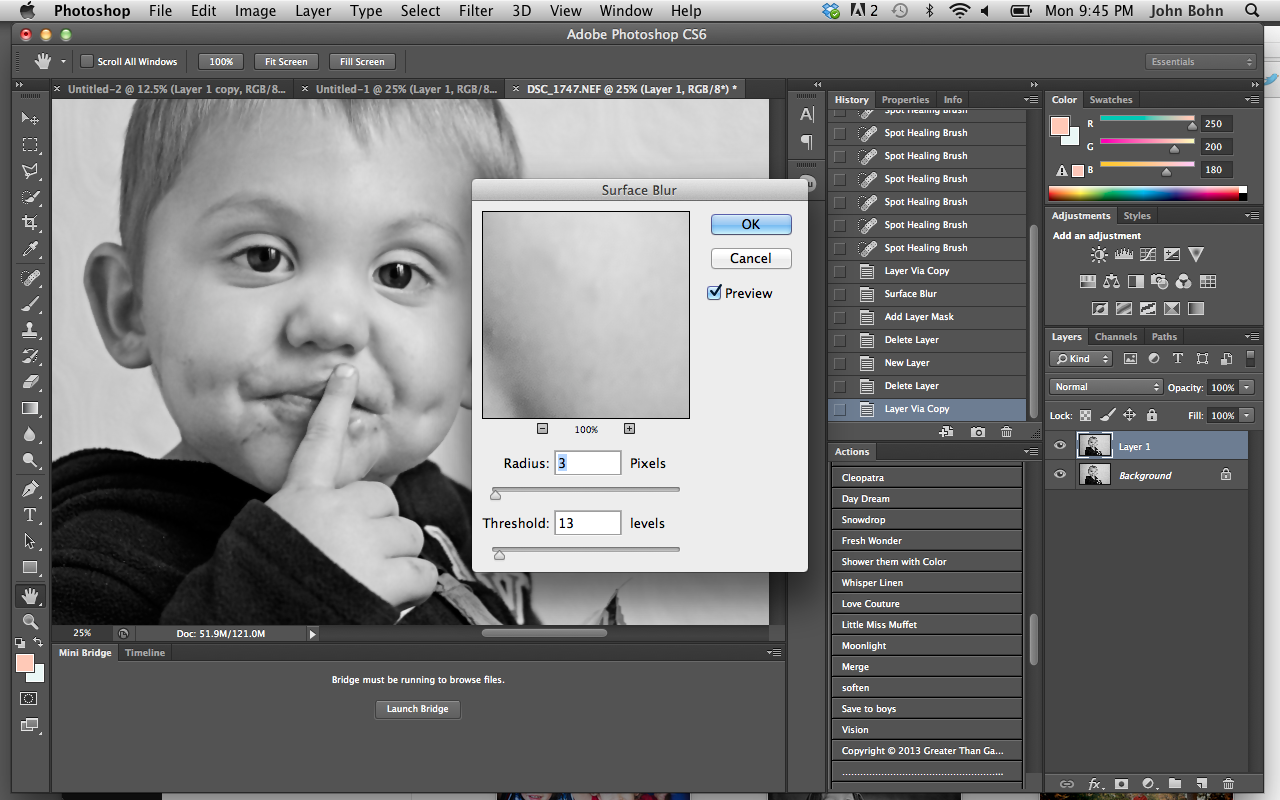Toggle layer filtering switch on Layers panel
Screen dimensions: 1280x800
(1250, 358)
